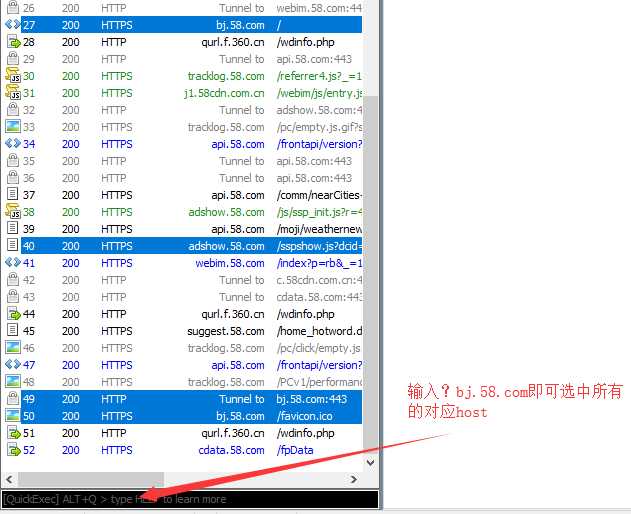Image resolution: width=631 pixels, height=514 pixels.
Task: Select the /wdinfo.php URL in session 28
Action: (305, 42)
